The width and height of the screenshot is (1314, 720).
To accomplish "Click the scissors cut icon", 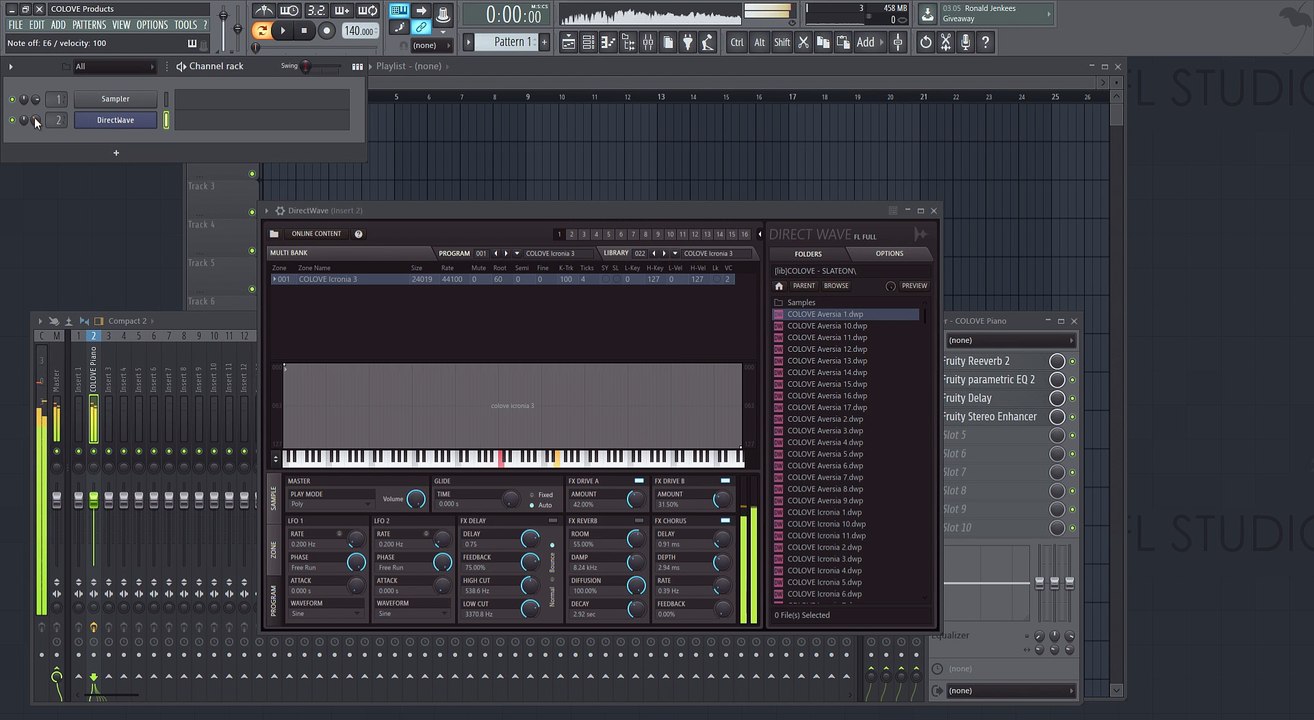I will [803, 42].
